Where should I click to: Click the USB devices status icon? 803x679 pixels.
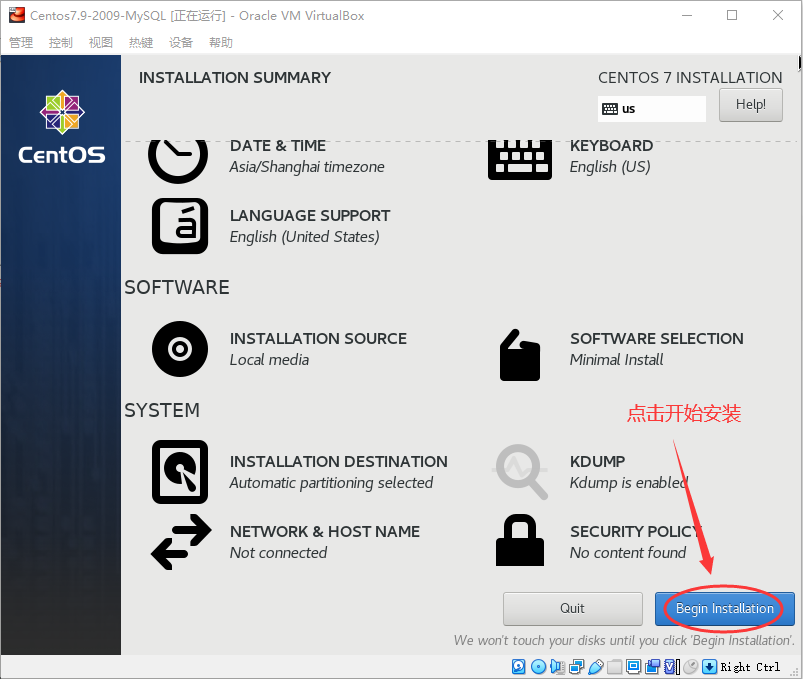(x=596, y=667)
